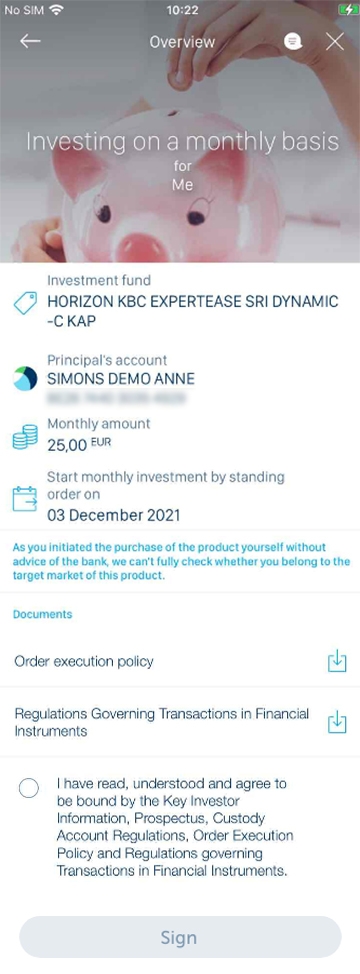
Task: Select the HORIZON KBC EXPERTEASE fund name
Action: click(193, 312)
